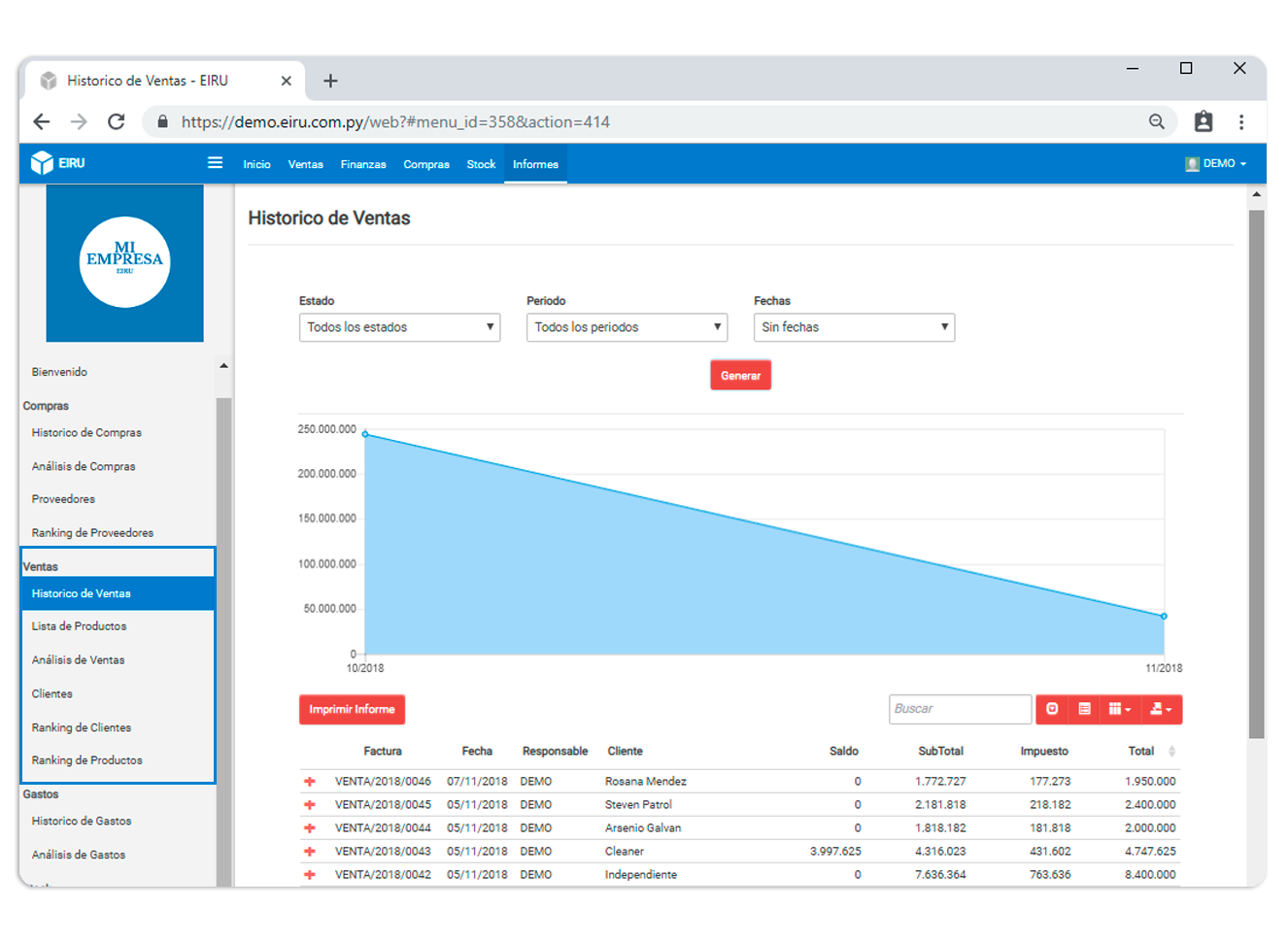Open the columns visibility dropdown
Viewport: 1288px width, 942px height.
tap(1120, 710)
